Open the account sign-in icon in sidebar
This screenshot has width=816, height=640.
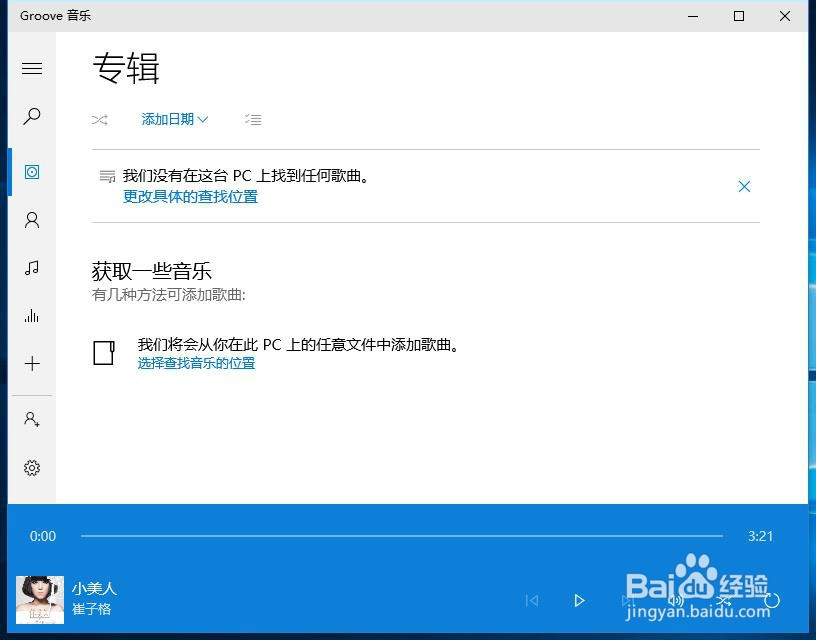click(32, 419)
